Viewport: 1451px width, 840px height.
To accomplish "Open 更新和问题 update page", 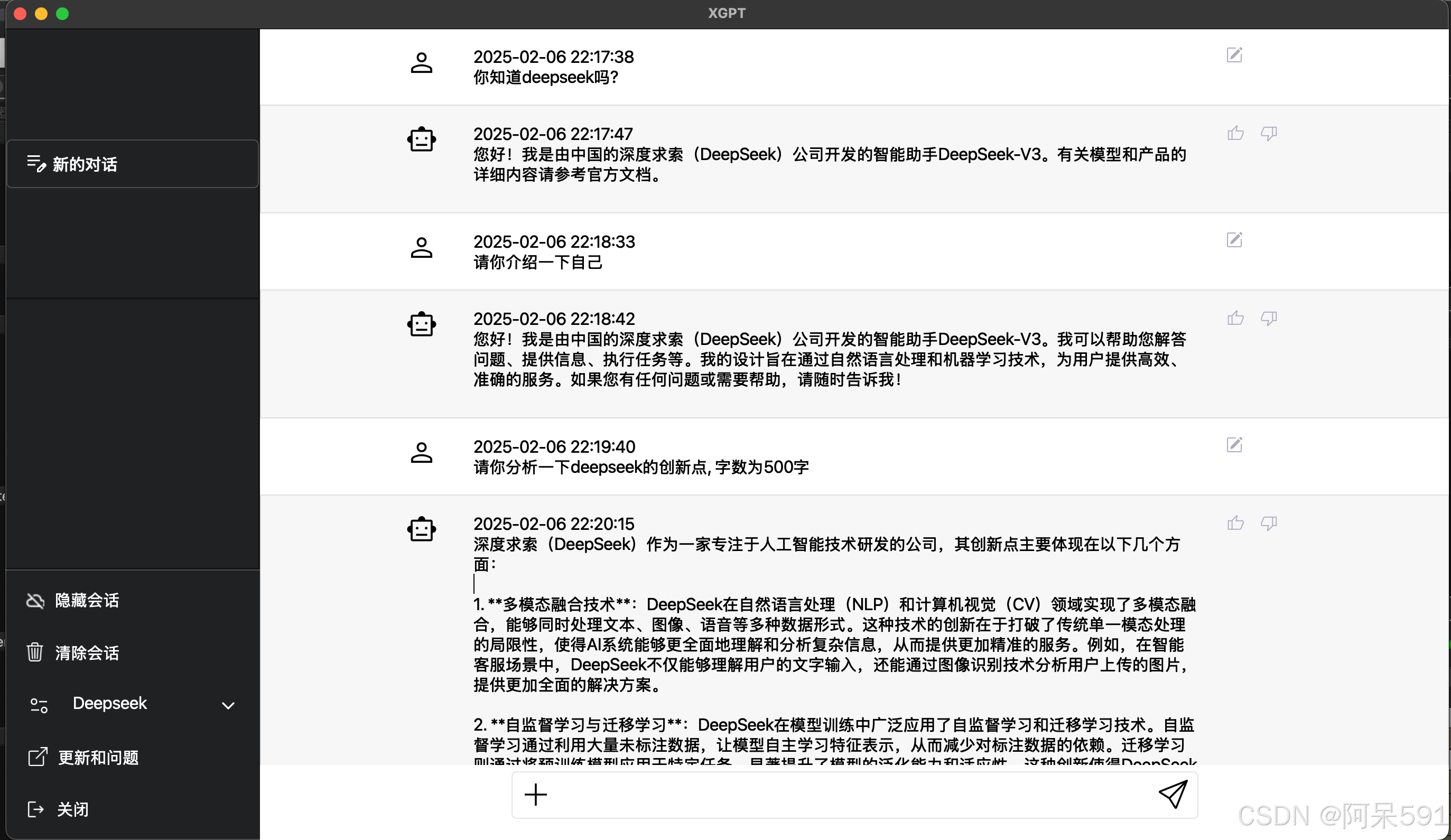I will (97, 757).
